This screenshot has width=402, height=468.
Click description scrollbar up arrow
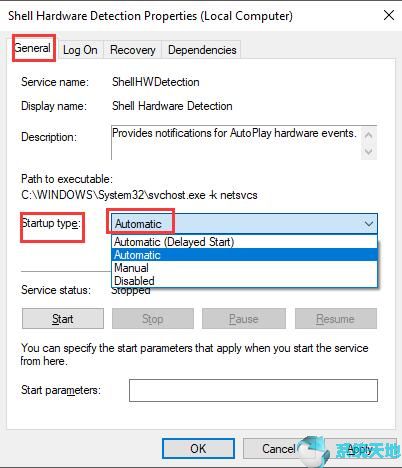point(369,135)
